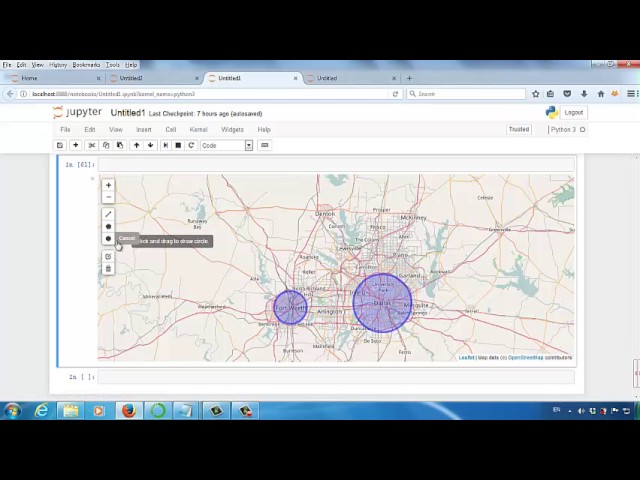Switch to the Home browser tab
Viewport: 640px width, 480px height.
[x=53, y=78]
